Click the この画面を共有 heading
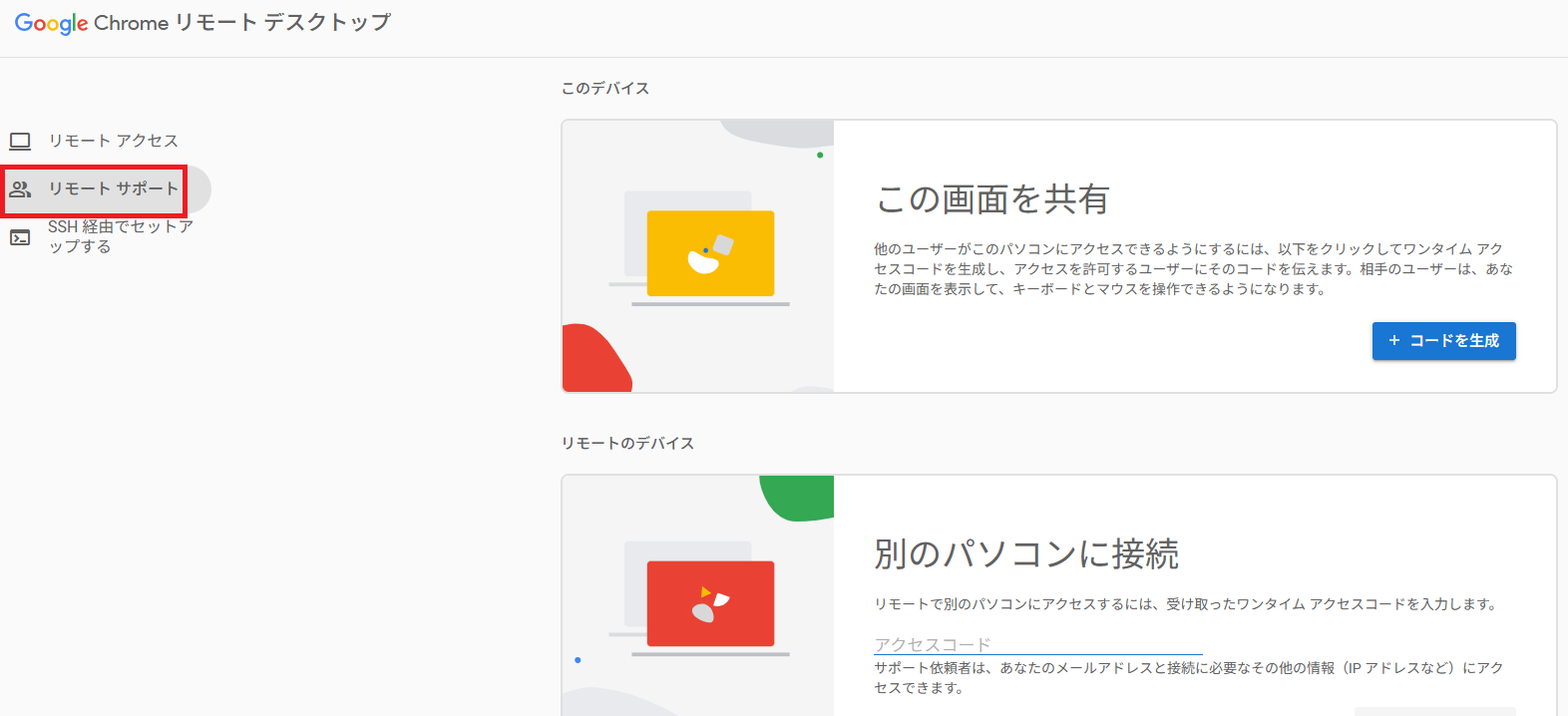The image size is (1568, 716). click(x=991, y=199)
